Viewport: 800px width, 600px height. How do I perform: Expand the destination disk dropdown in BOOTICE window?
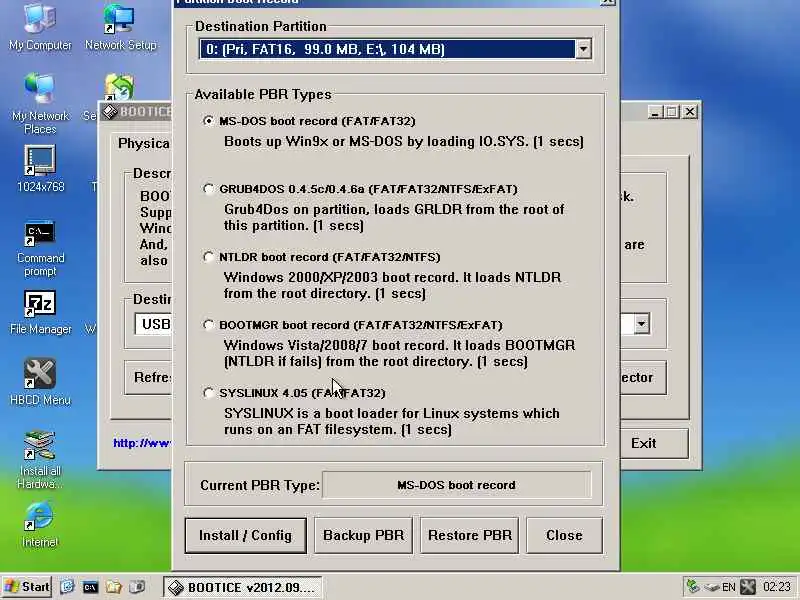(641, 323)
